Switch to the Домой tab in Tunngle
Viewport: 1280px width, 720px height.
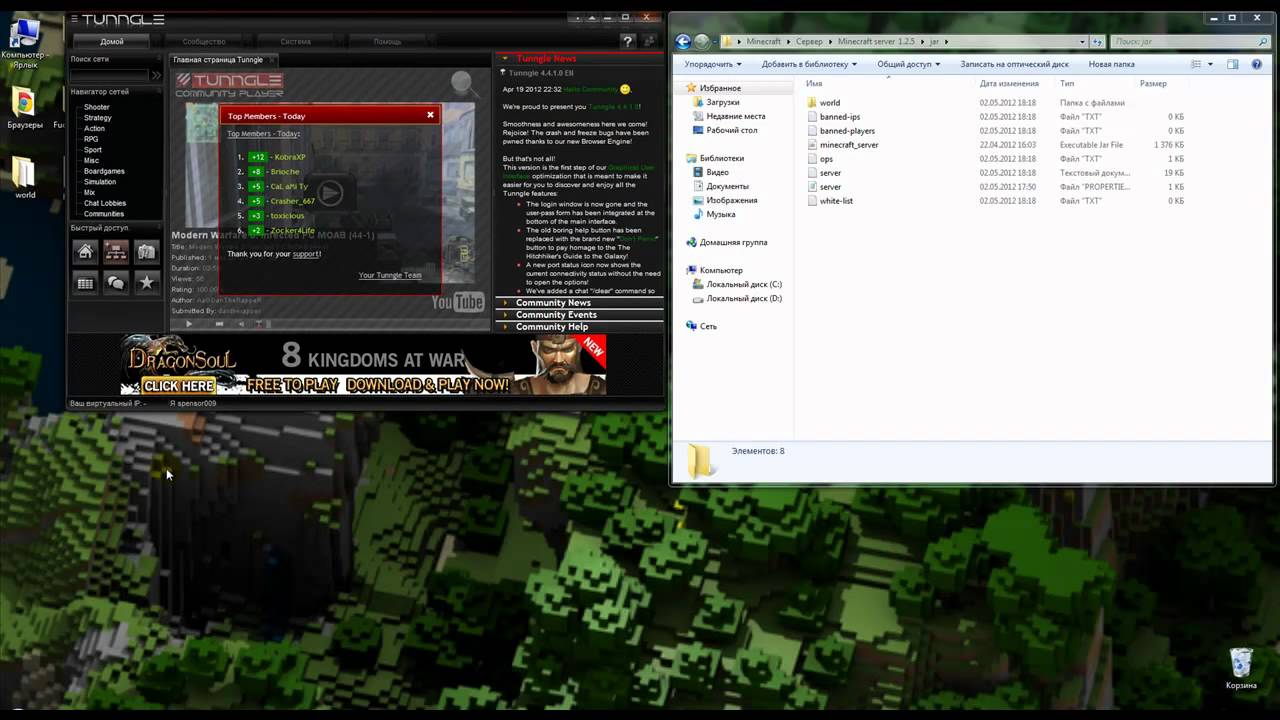click(112, 42)
